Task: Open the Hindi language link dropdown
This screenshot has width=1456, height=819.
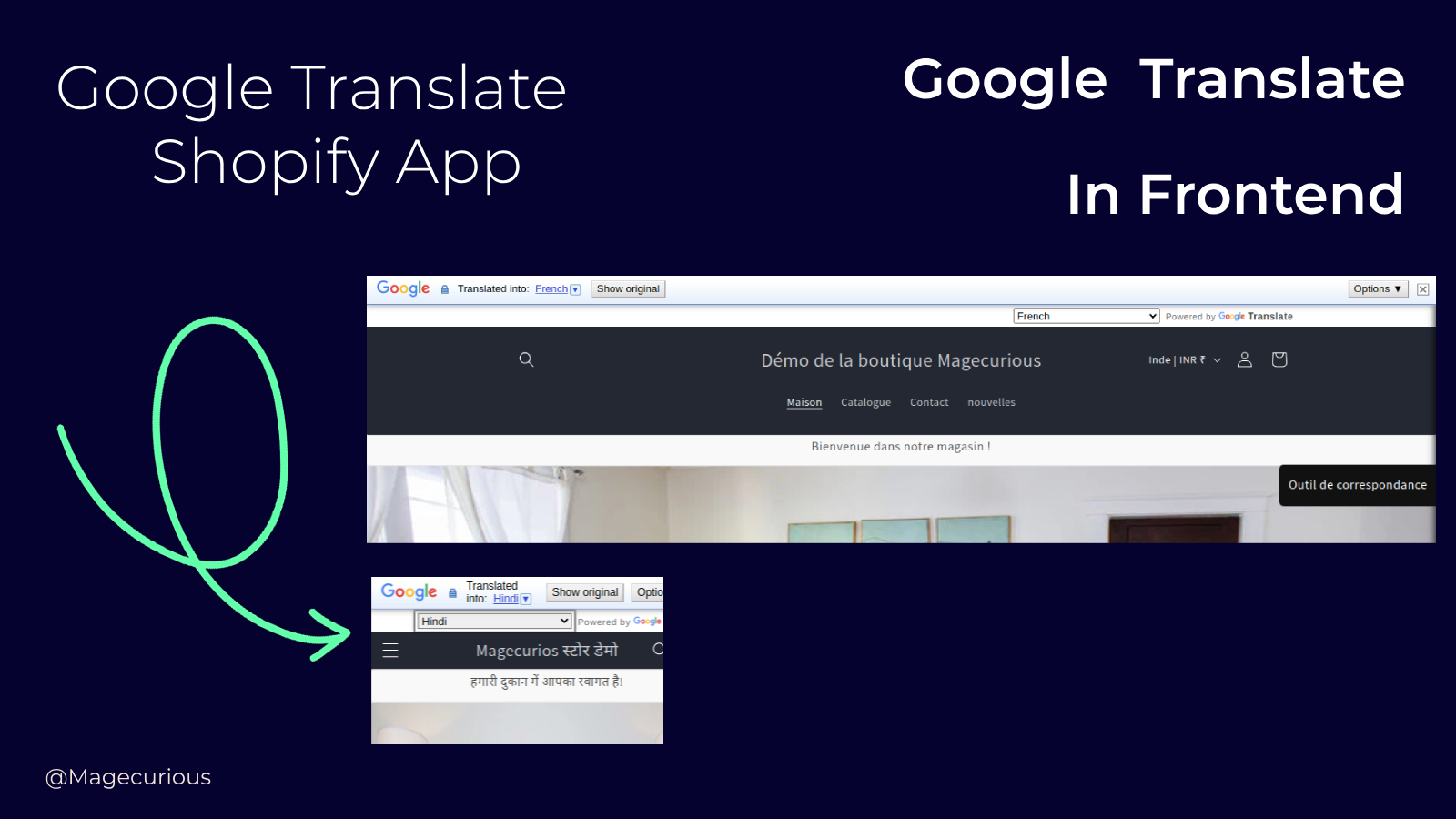Action: coord(512,599)
